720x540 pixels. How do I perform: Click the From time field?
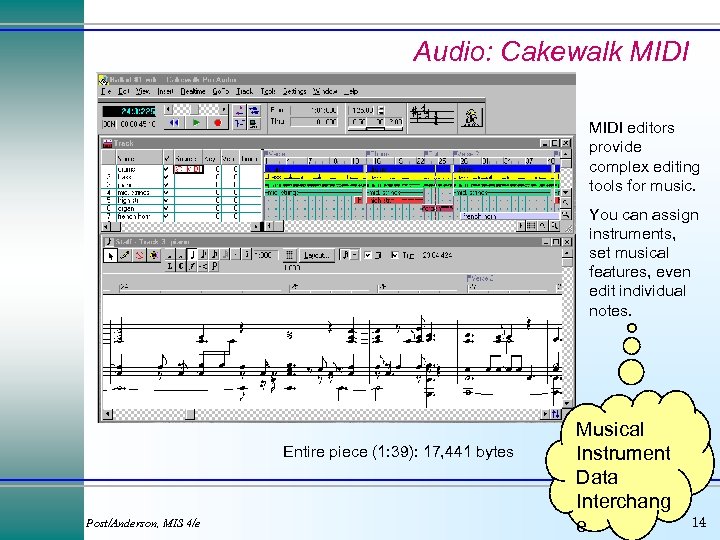tap(315, 111)
